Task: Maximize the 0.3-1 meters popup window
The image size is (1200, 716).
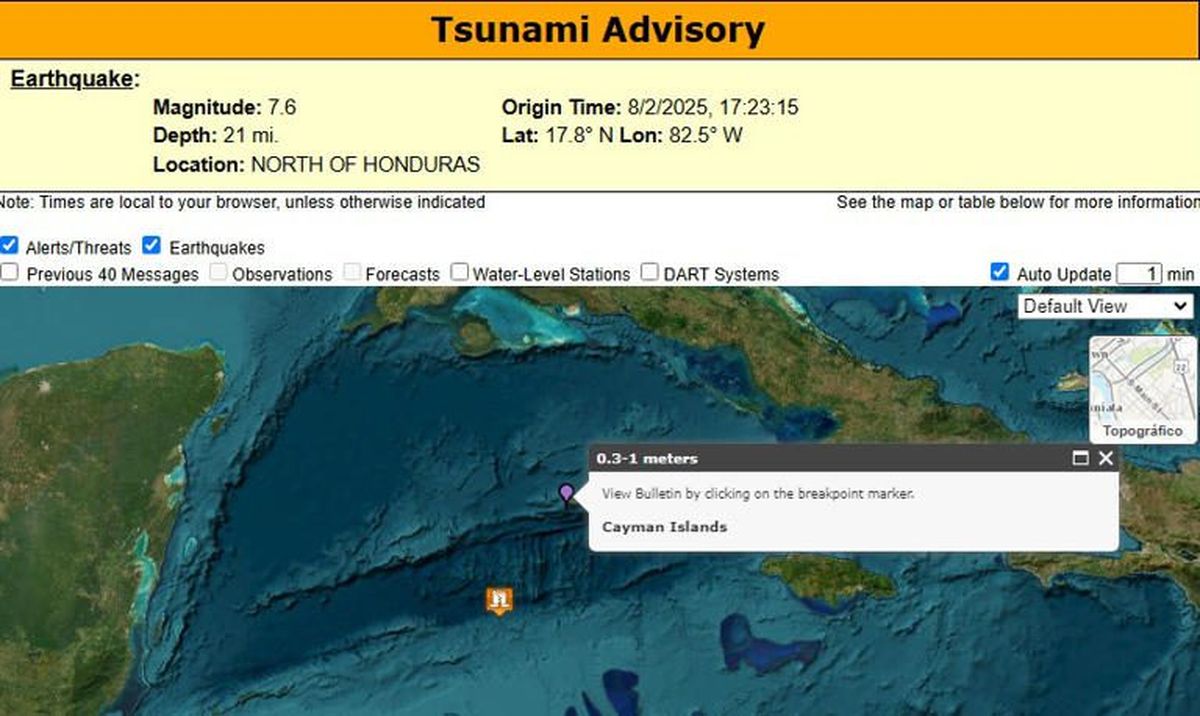Action: 1080,459
